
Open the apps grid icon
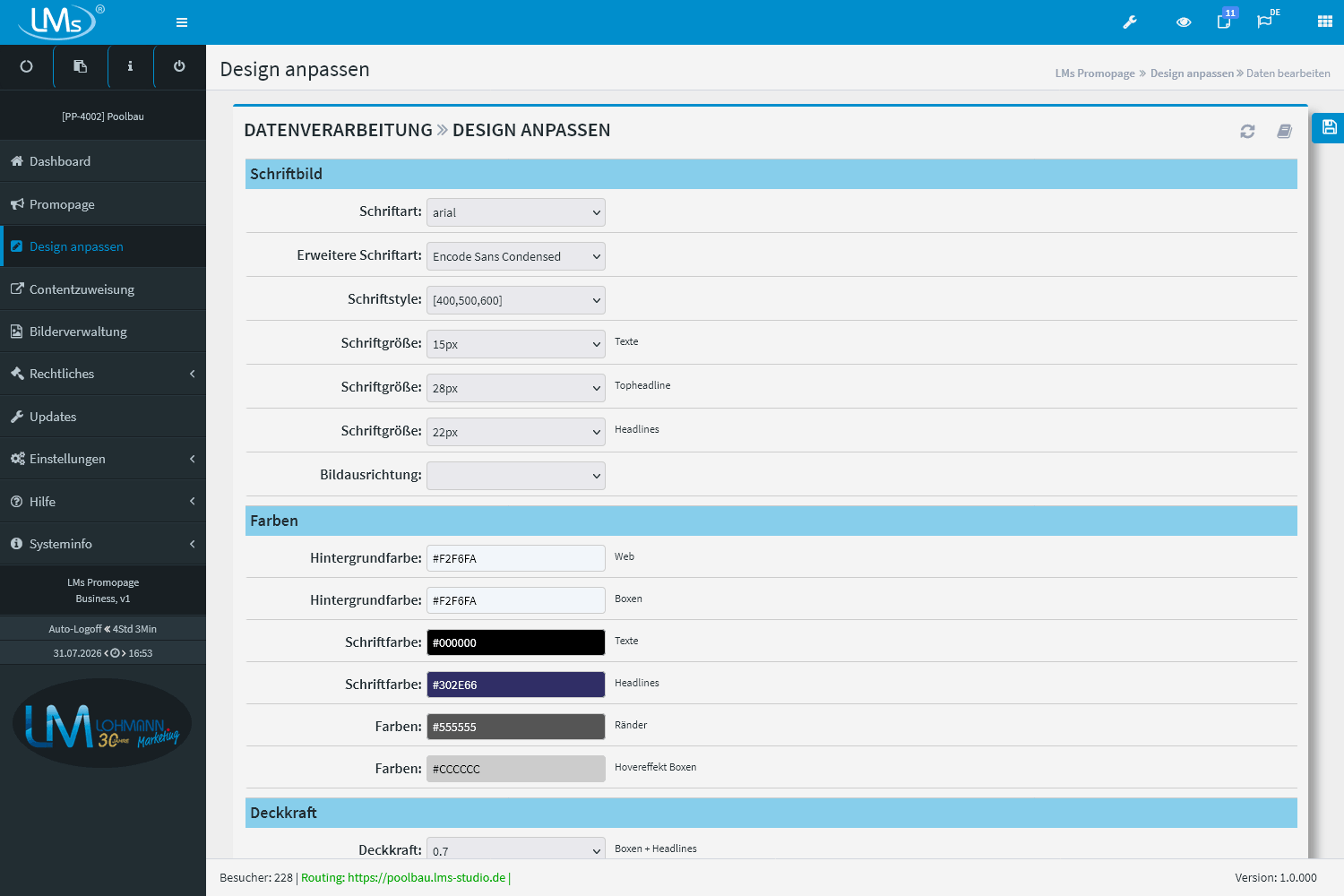point(1325,22)
